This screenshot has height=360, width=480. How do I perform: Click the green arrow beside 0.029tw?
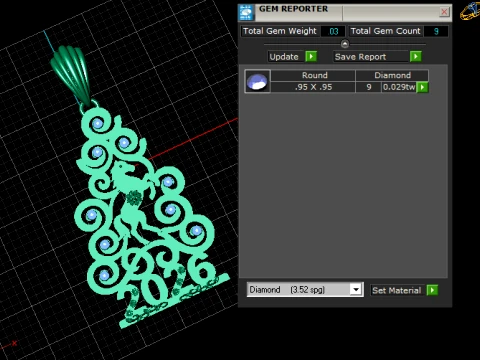(x=422, y=87)
